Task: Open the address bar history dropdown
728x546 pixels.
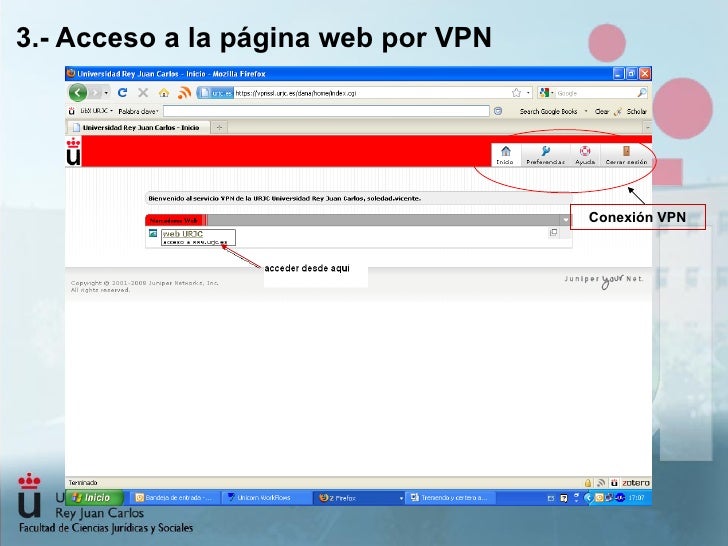Action: pos(528,93)
